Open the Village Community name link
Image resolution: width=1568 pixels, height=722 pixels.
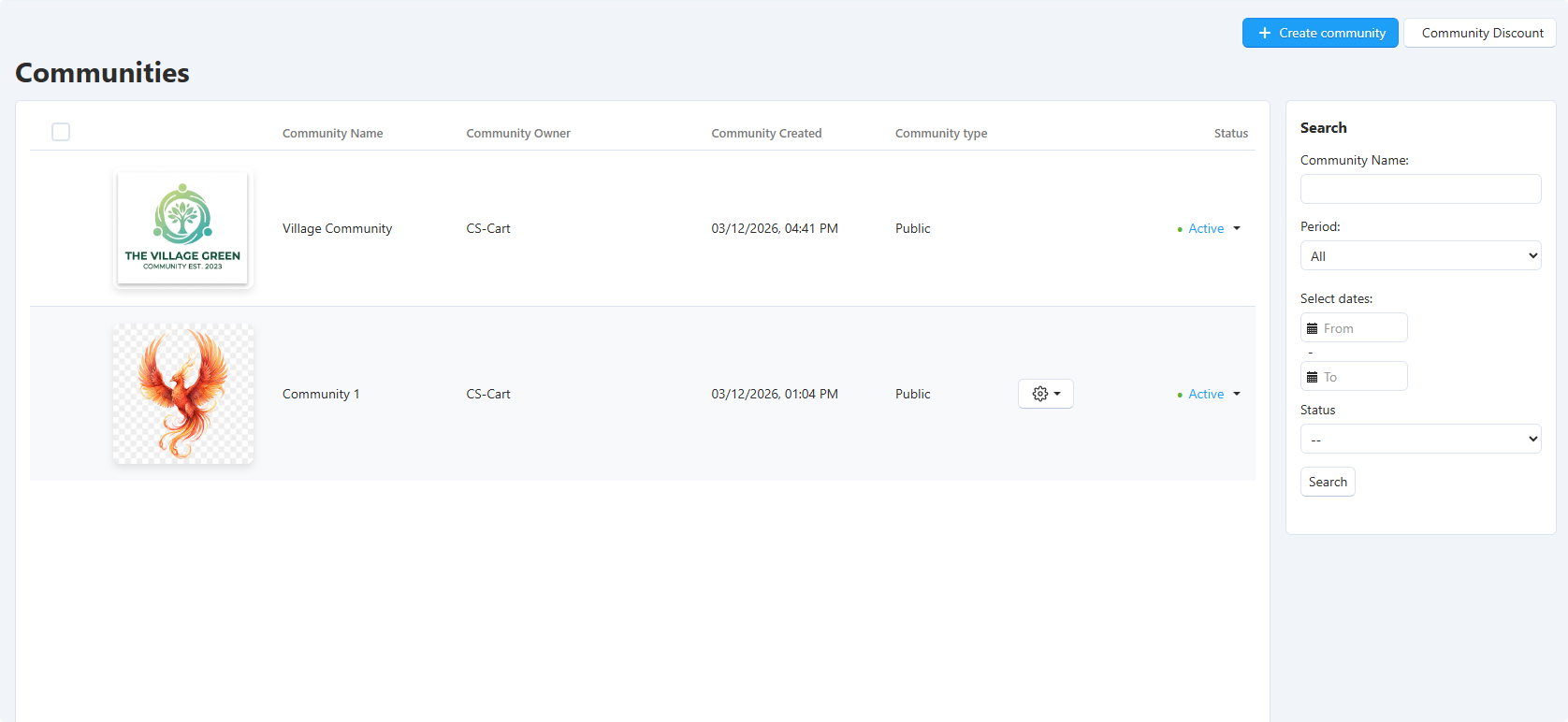(337, 228)
